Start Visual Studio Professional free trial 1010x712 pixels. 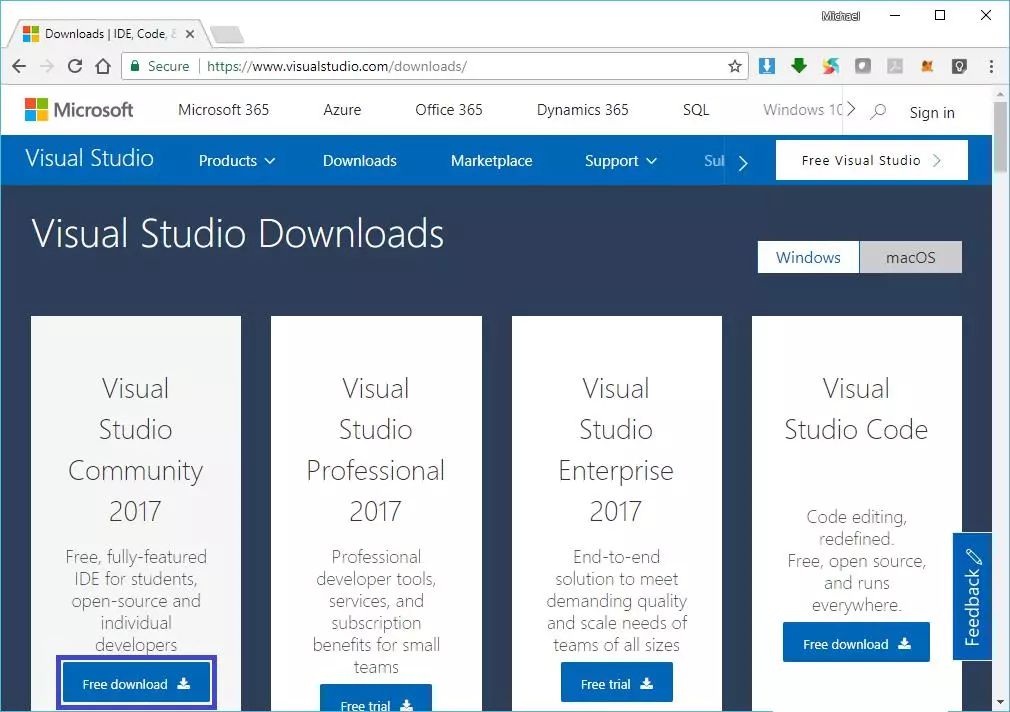[376, 699]
